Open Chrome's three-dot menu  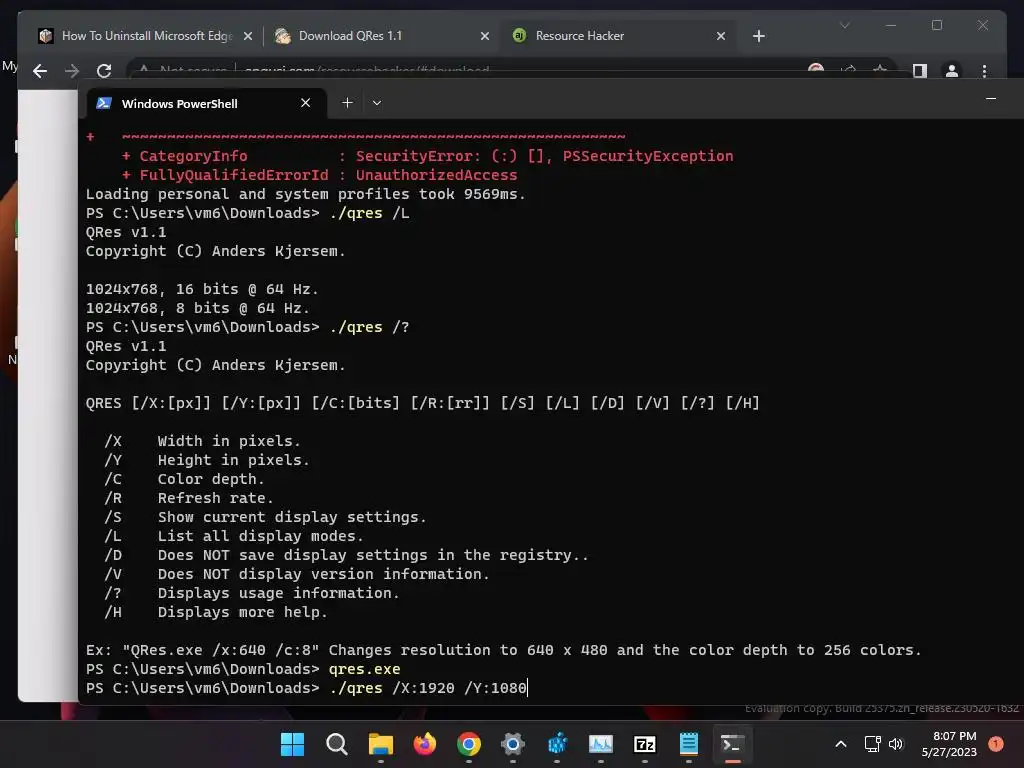984,71
